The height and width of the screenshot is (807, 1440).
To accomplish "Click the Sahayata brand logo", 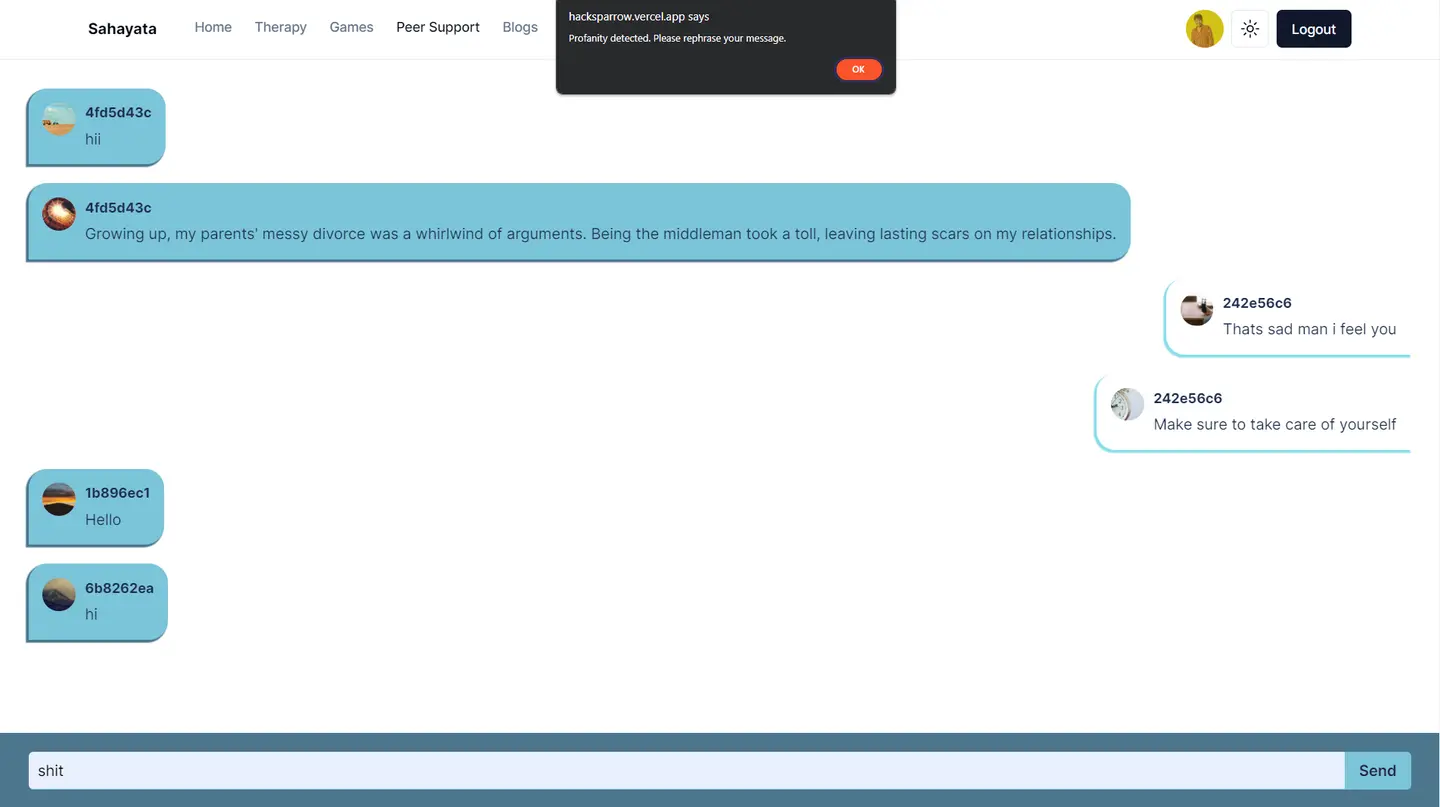I will tap(122, 29).
